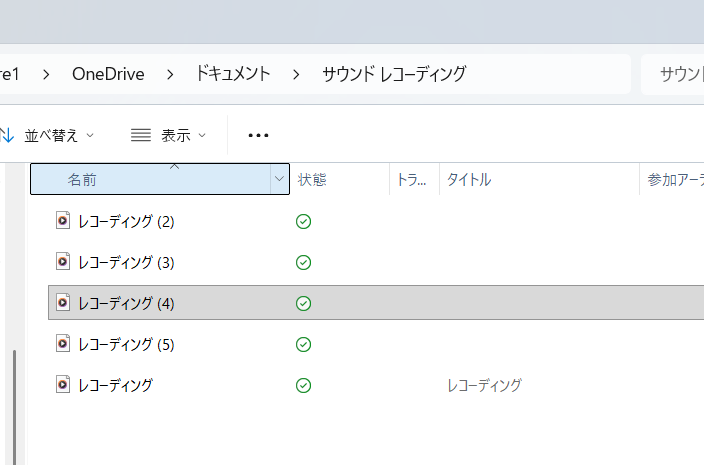Expand the chevron after OneDrive in the address bar

pyautogui.click(x=170, y=74)
